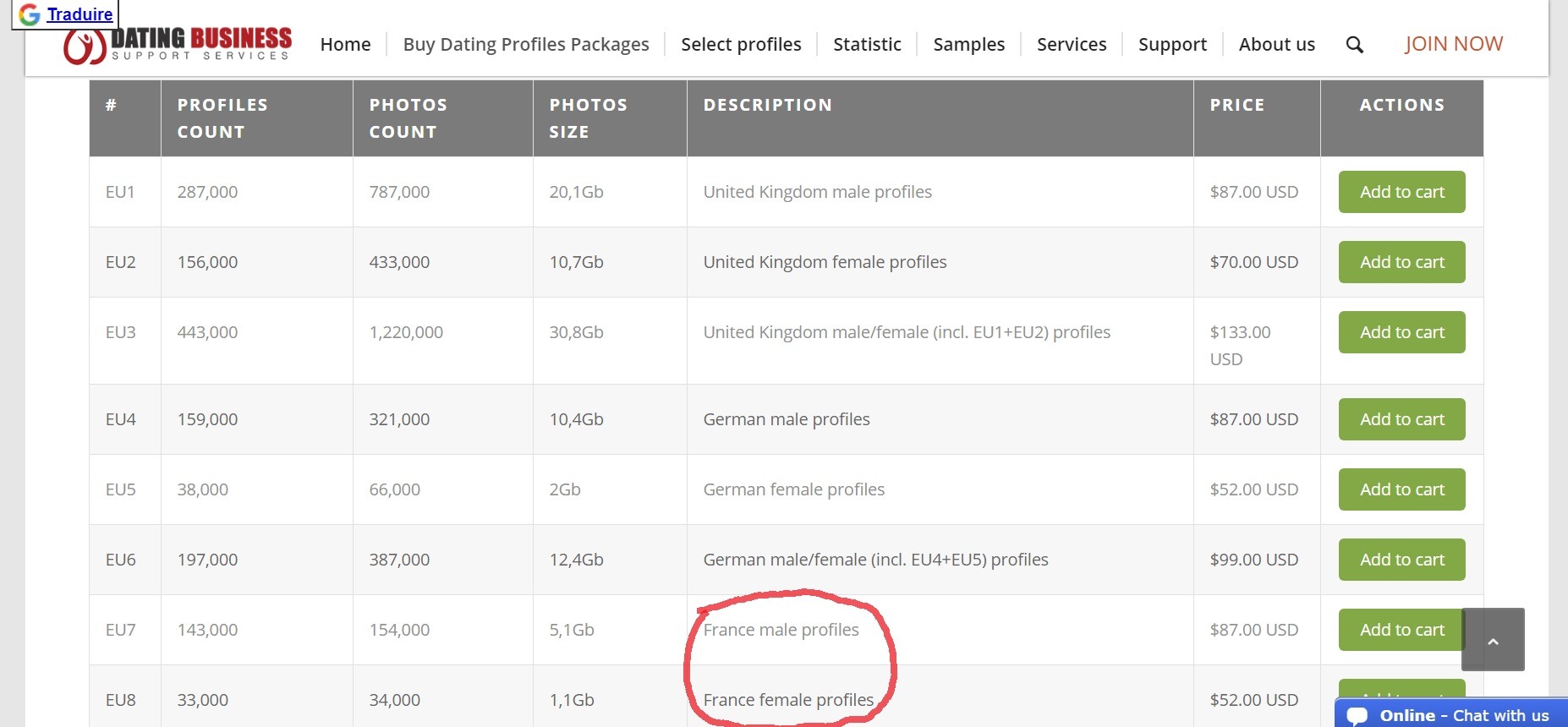Click the Google Traduire translate link
The width and height of the screenshot is (1568, 727).
point(79,14)
